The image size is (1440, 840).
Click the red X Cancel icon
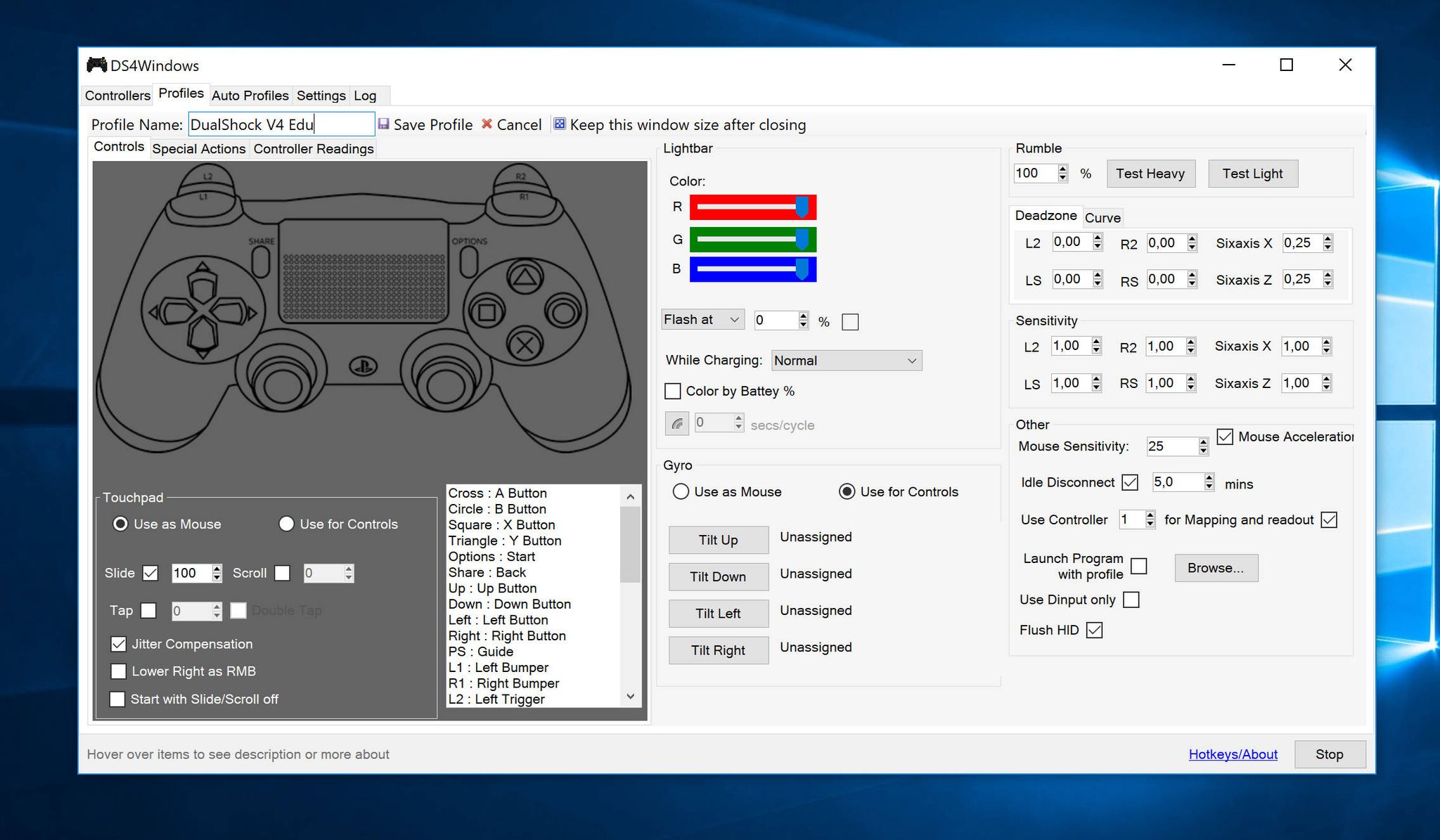point(487,124)
